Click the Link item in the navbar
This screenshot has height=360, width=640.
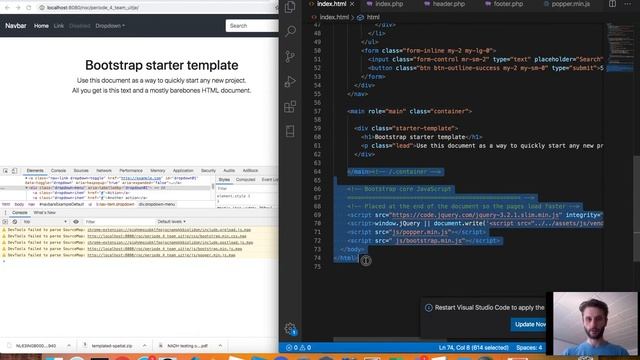(59, 26)
